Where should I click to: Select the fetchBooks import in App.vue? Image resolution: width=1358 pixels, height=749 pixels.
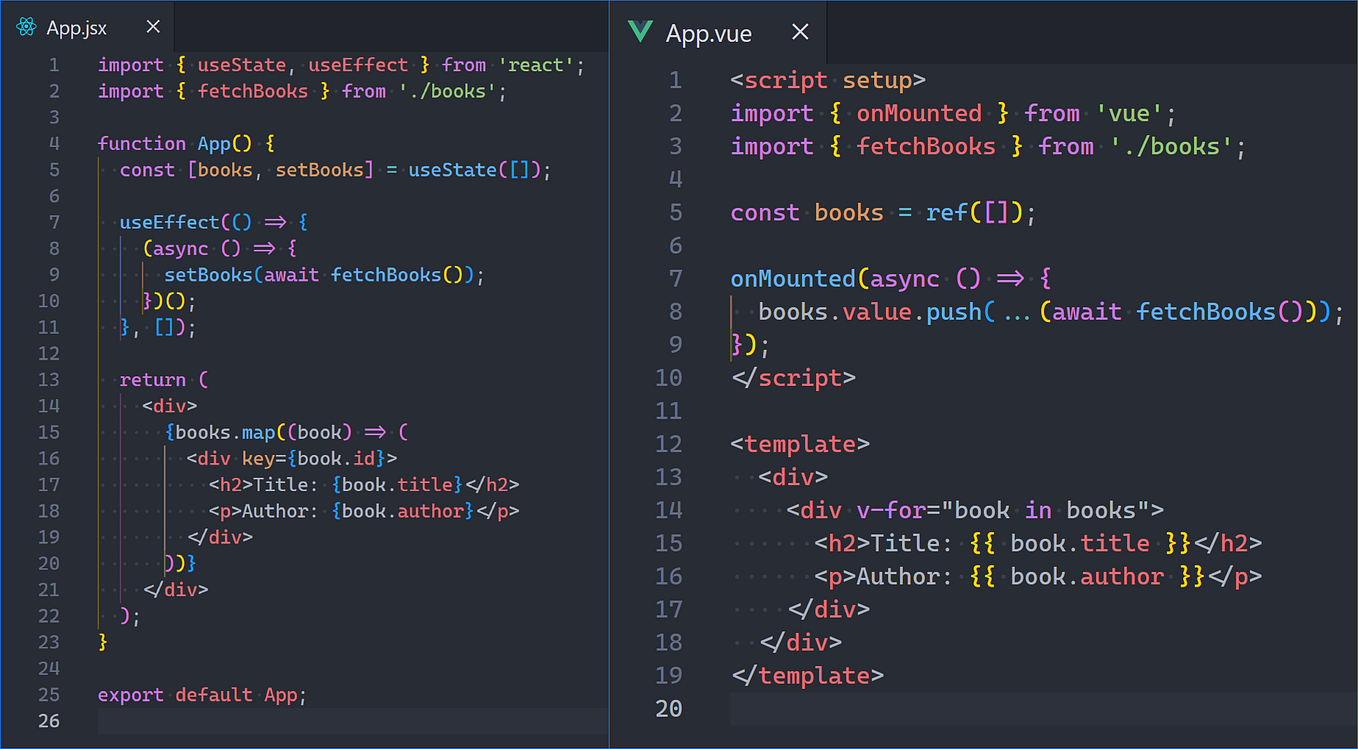(x=926, y=145)
